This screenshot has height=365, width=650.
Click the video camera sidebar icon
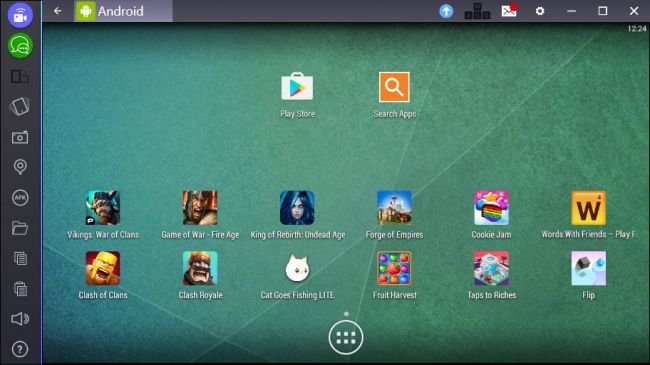point(20,15)
